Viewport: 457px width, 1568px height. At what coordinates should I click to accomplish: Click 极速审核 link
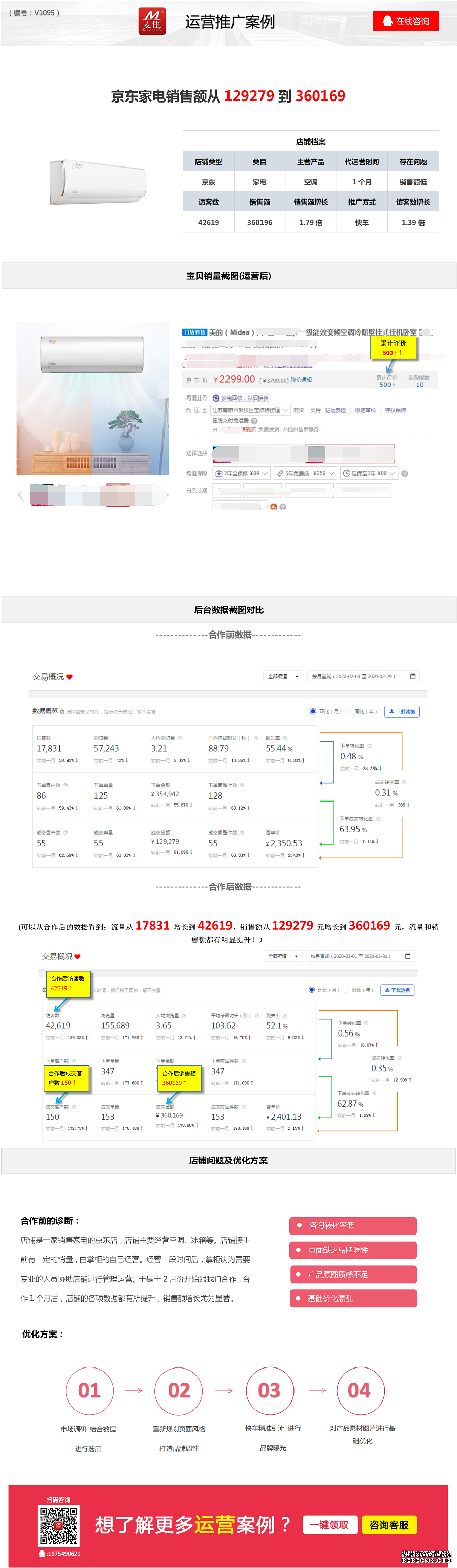(x=365, y=410)
